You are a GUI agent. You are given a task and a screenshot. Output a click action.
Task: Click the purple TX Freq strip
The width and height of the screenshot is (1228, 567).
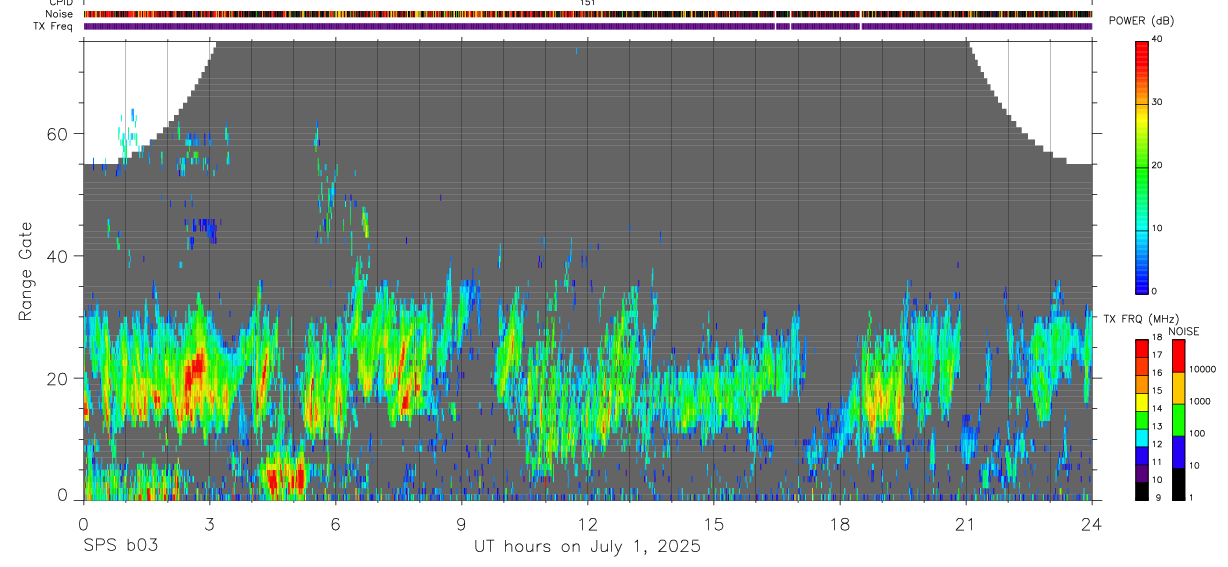click(588, 26)
